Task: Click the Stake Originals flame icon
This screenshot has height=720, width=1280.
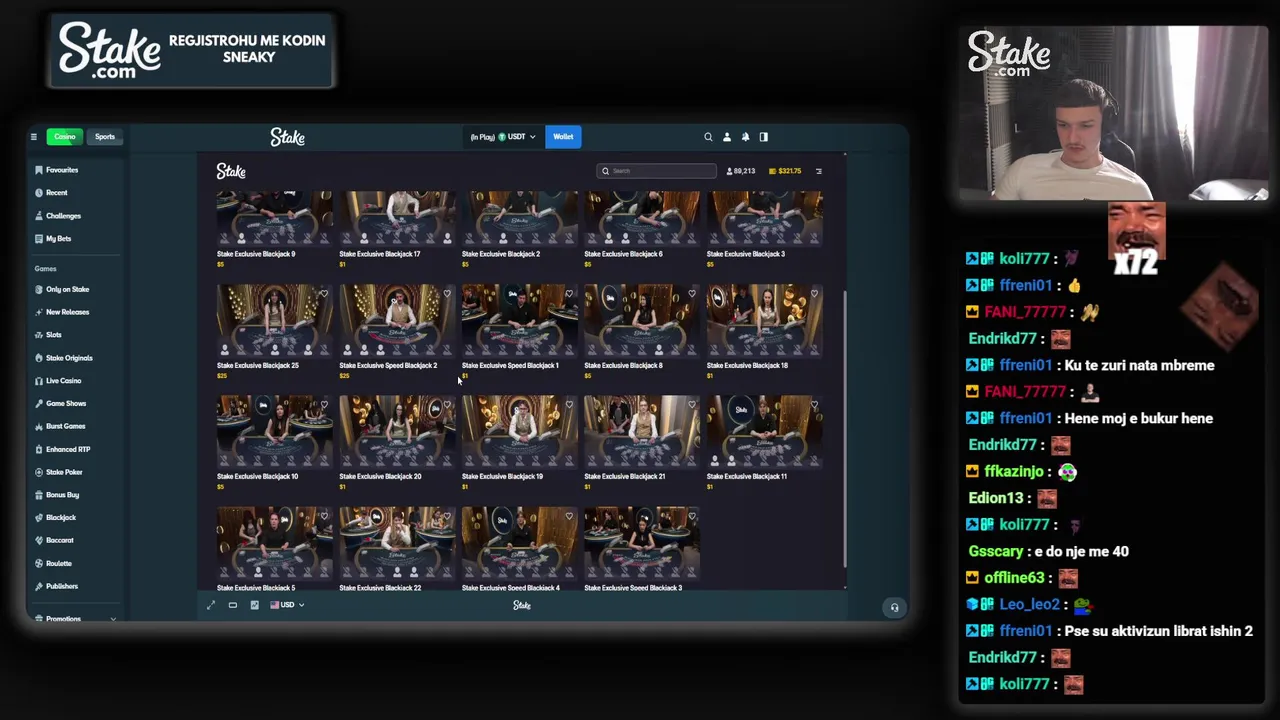Action: (x=39, y=358)
